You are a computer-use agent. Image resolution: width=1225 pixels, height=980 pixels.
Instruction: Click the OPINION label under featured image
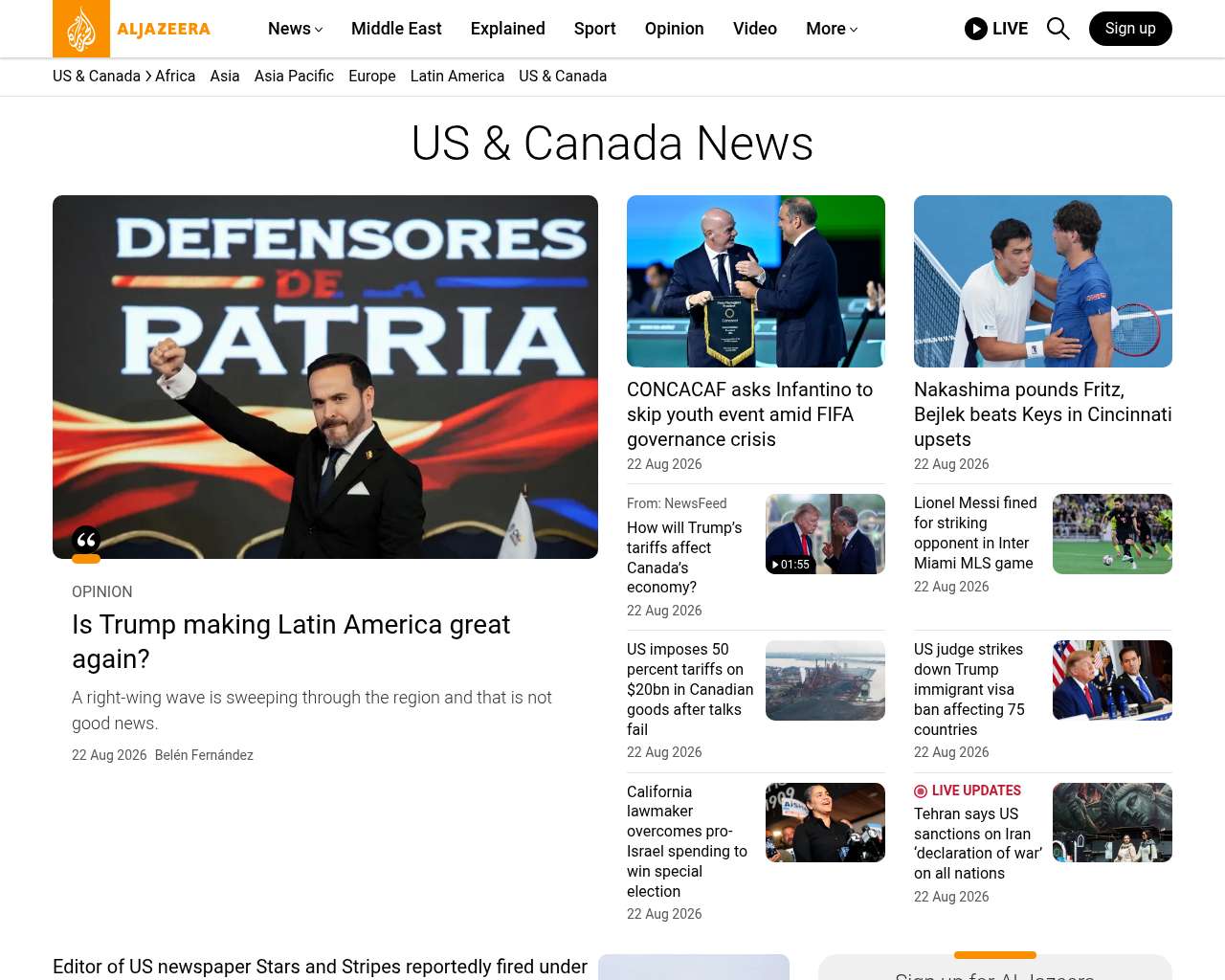pyautogui.click(x=102, y=592)
